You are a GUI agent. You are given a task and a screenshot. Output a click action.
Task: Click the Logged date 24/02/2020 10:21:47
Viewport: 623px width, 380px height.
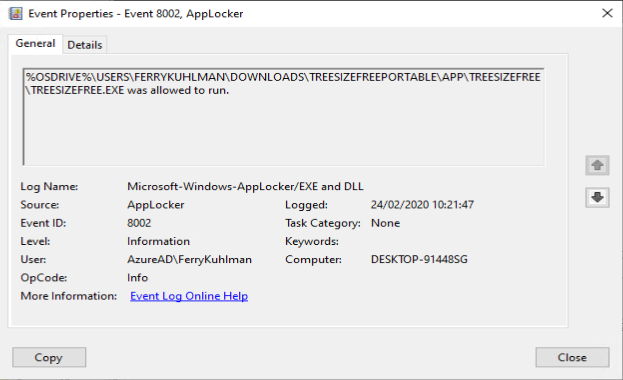click(422, 205)
